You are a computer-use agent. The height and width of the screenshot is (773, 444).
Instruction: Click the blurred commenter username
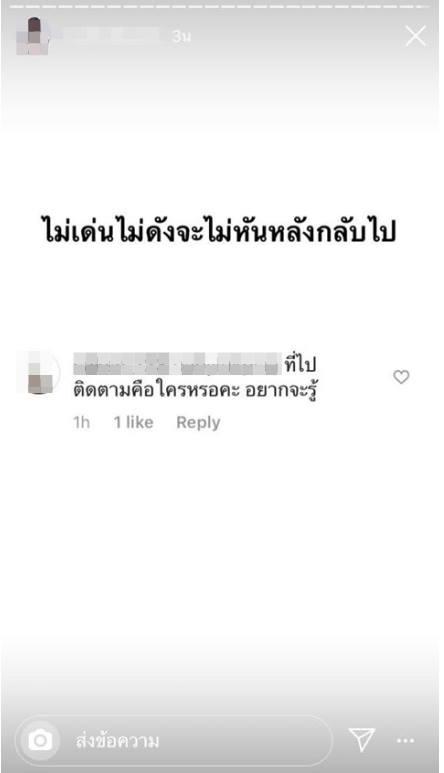pos(177,364)
